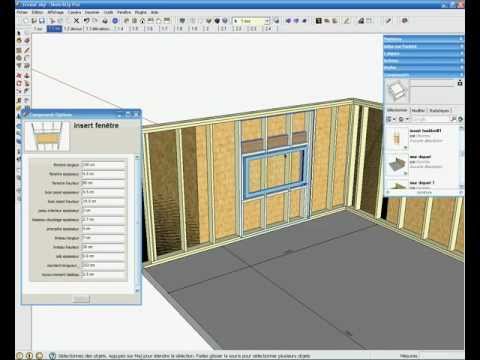480x360 pixels.
Task: Pick the Circle drawing tool
Action: [x=19, y=58]
